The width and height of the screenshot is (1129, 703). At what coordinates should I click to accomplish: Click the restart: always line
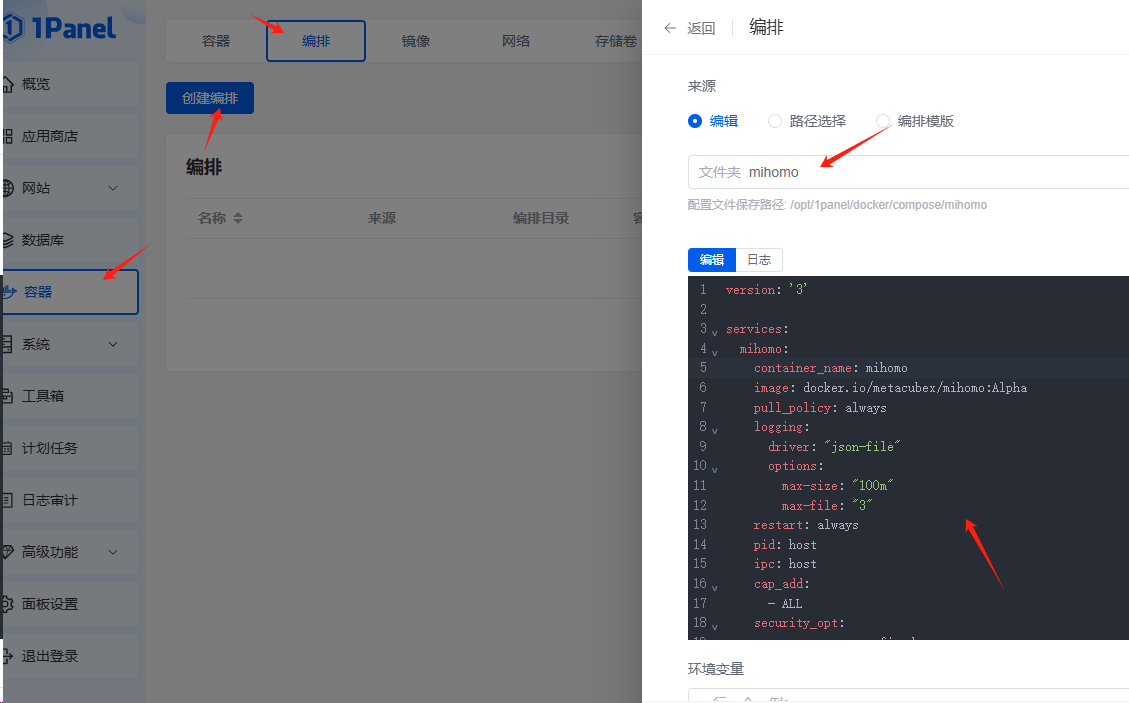click(x=806, y=525)
